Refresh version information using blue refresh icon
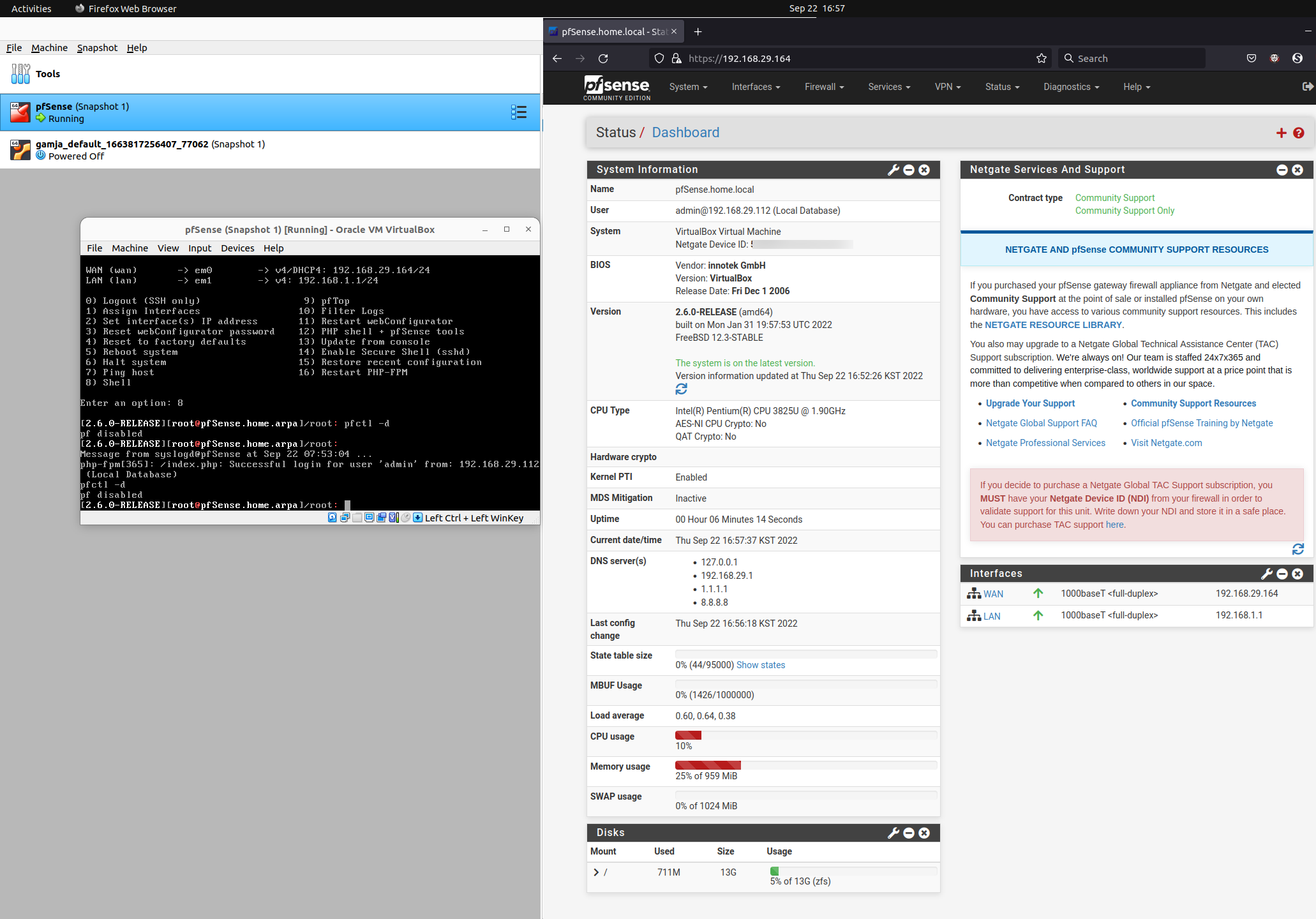 pyautogui.click(x=681, y=389)
